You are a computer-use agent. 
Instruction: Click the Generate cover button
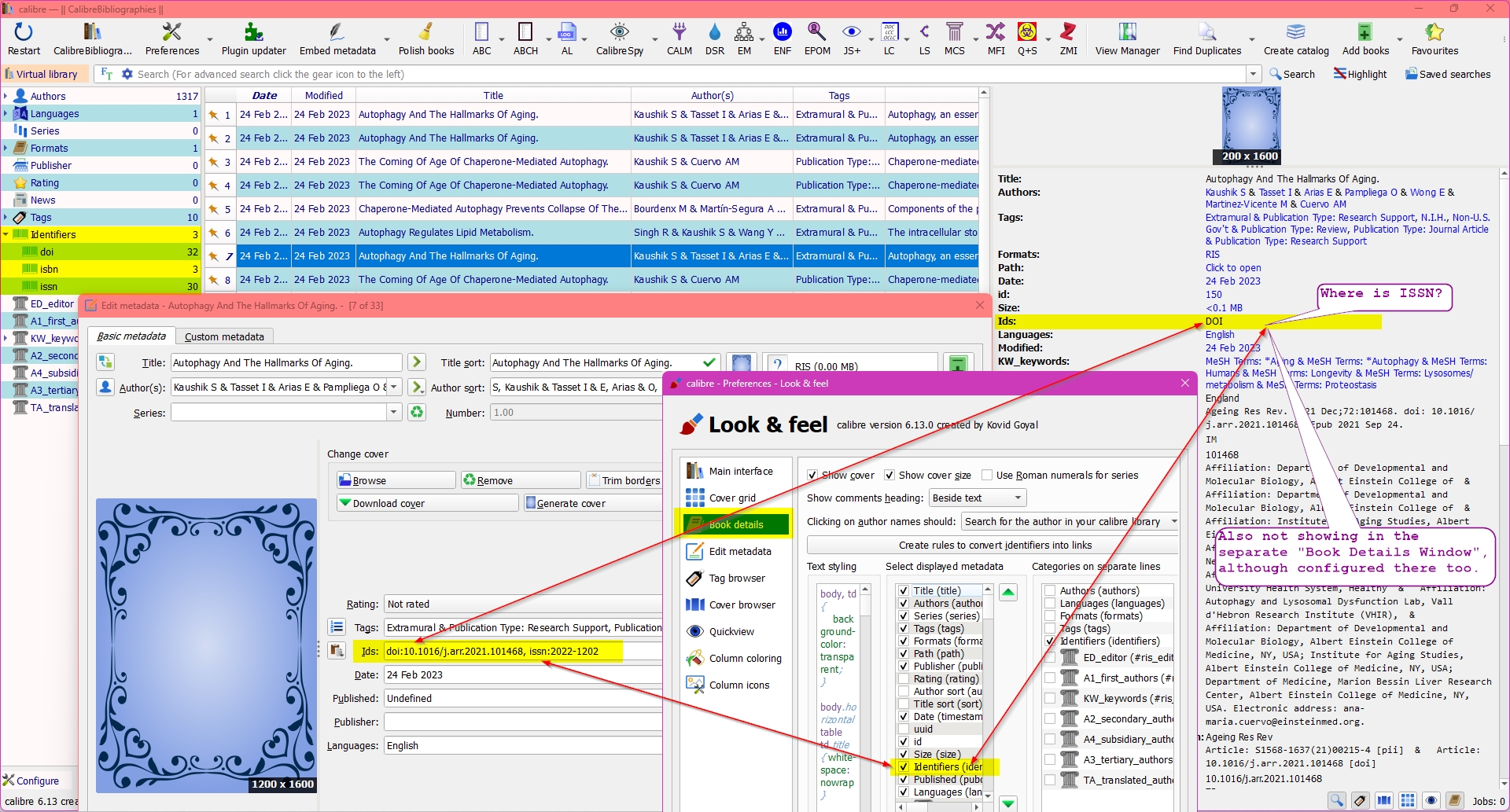(x=594, y=503)
